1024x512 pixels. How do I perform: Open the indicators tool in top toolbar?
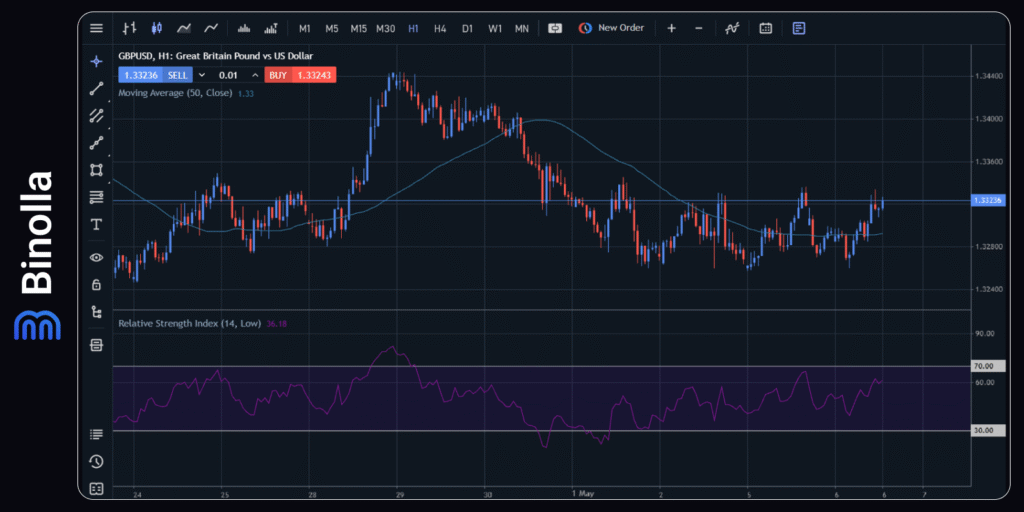[732, 28]
